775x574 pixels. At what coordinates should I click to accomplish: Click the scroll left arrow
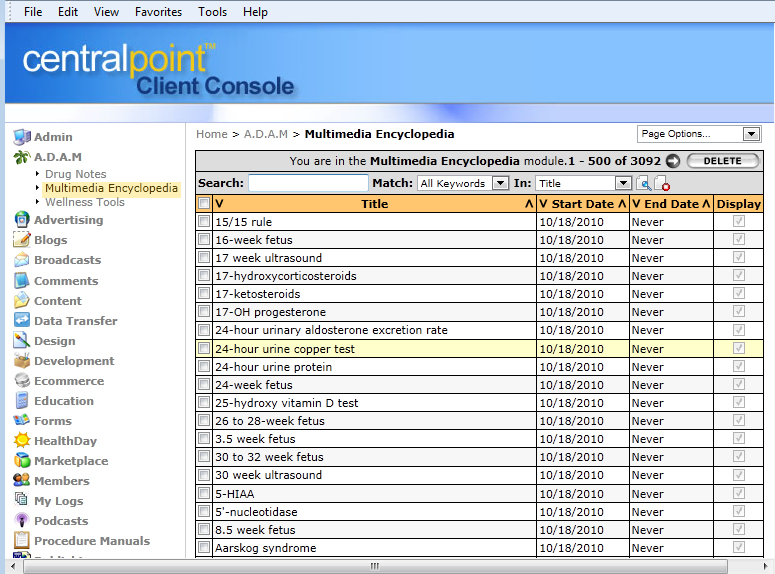(x=13, y=566)
